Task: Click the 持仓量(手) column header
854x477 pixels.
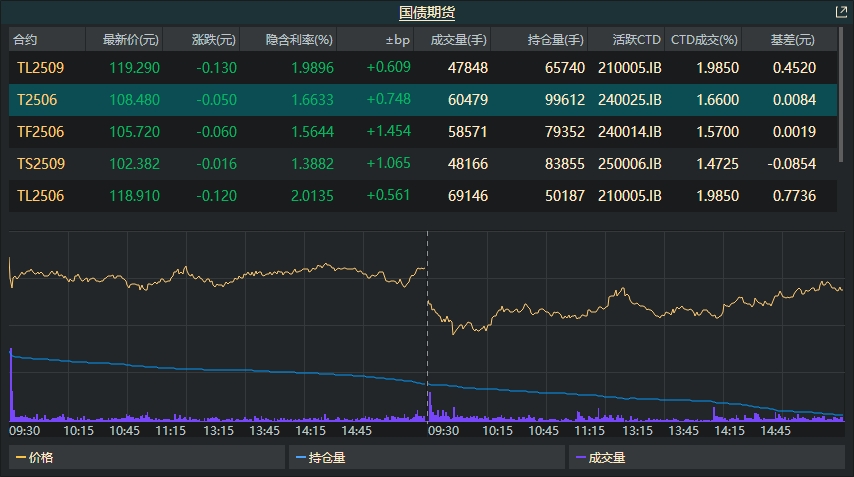Action: coord(555,40)
